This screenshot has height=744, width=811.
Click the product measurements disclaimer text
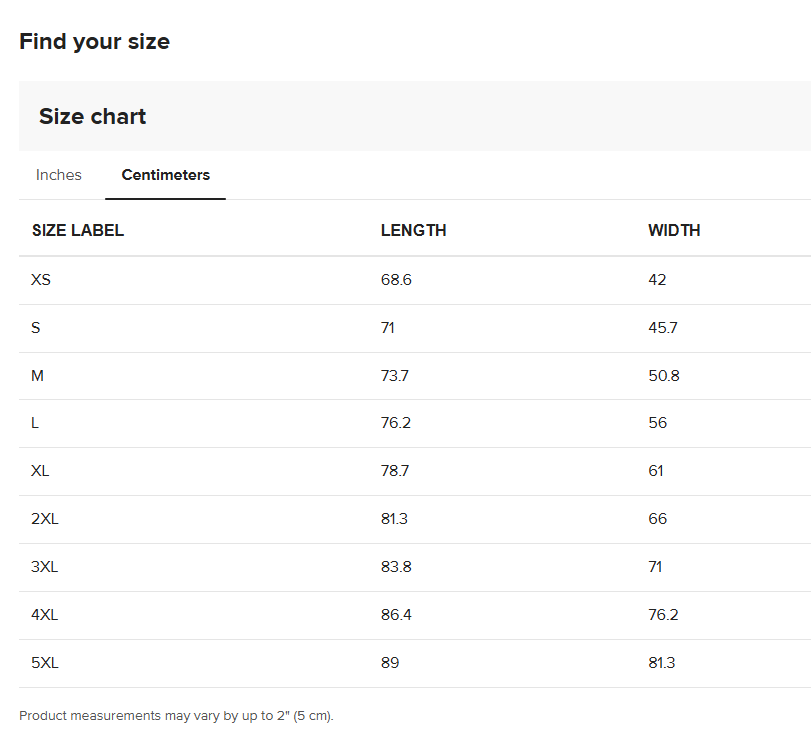[176, 716]
